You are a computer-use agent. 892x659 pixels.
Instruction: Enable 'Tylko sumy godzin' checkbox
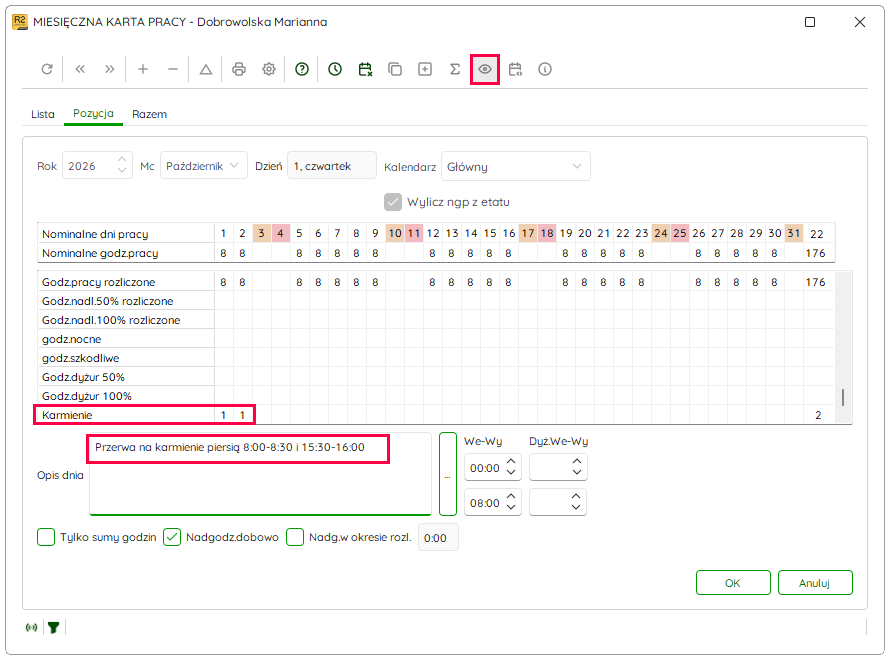click(x=46, y=537)
